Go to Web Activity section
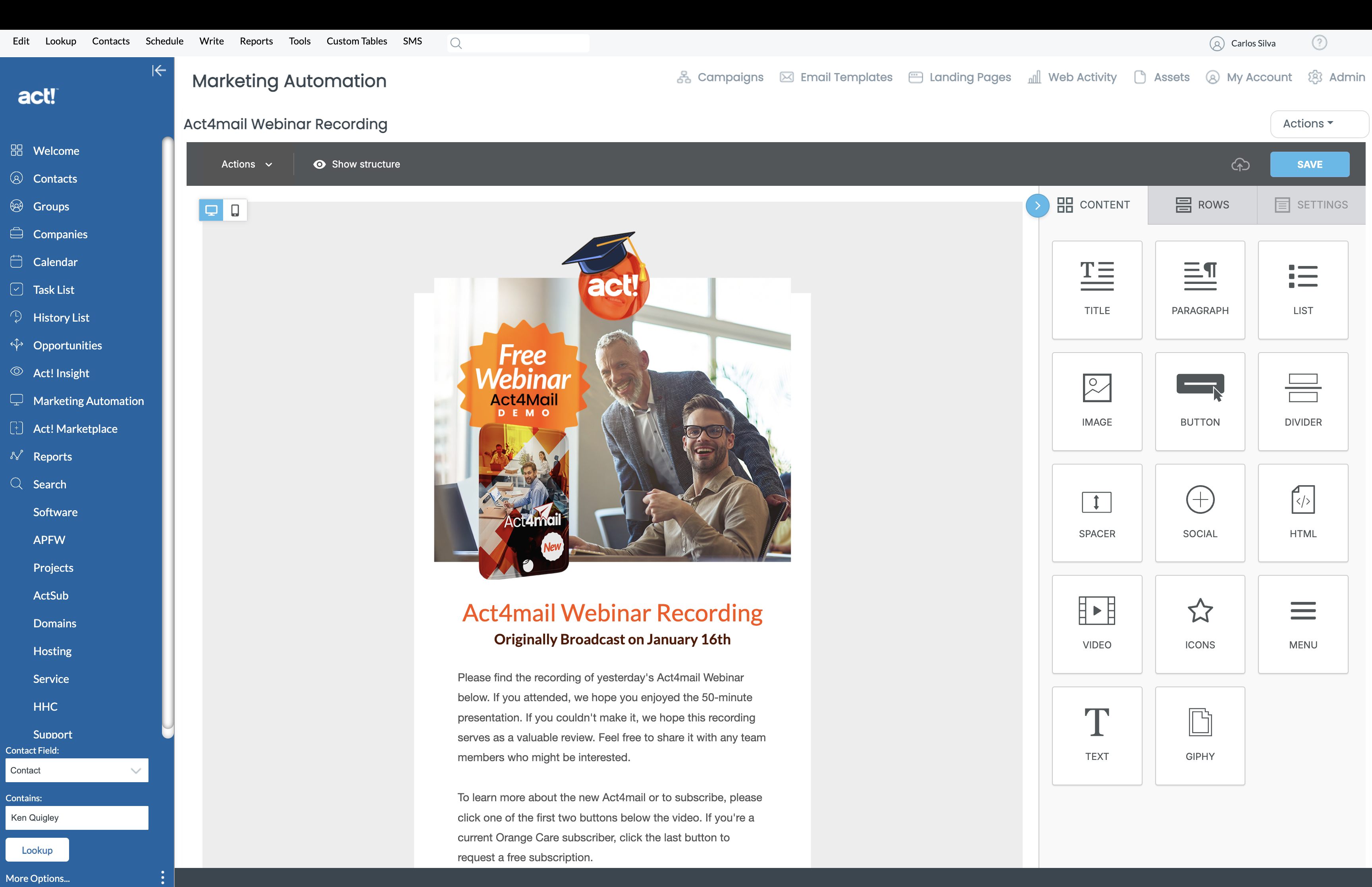The height and width of the screenshot is (887, 1372). tap(1072, 77)
